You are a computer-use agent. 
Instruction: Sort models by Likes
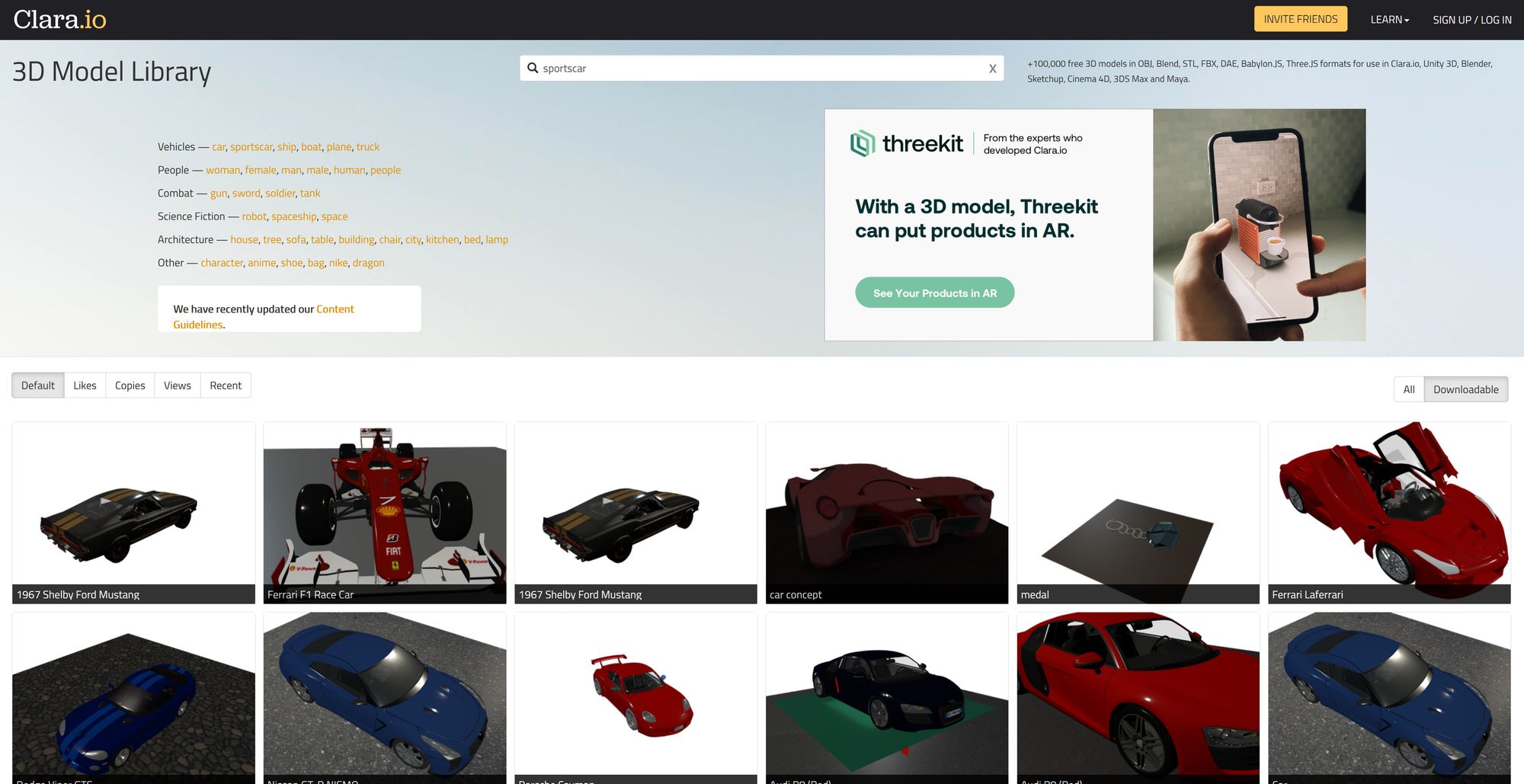point(85,386)
